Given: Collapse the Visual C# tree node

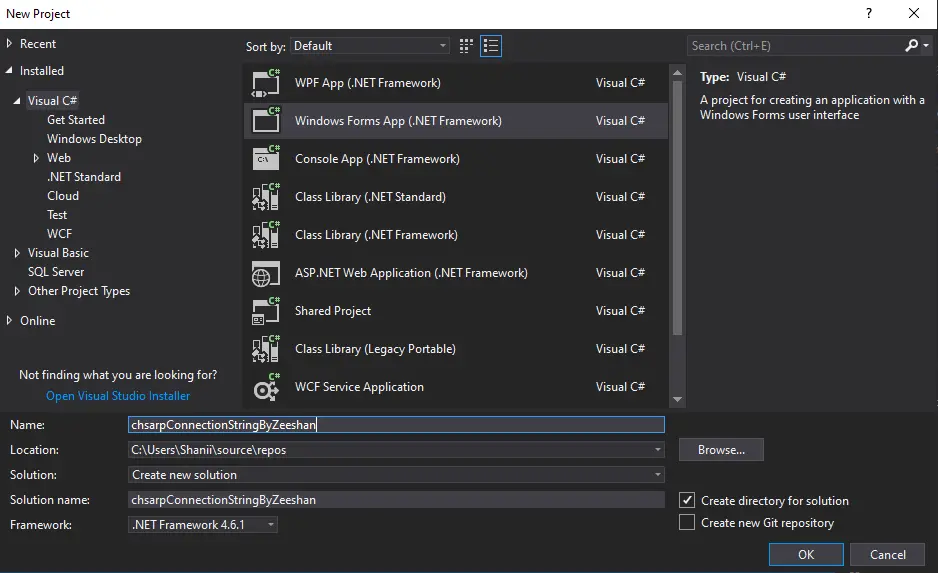Looking at the screenshot, I should tap(17, 100).
